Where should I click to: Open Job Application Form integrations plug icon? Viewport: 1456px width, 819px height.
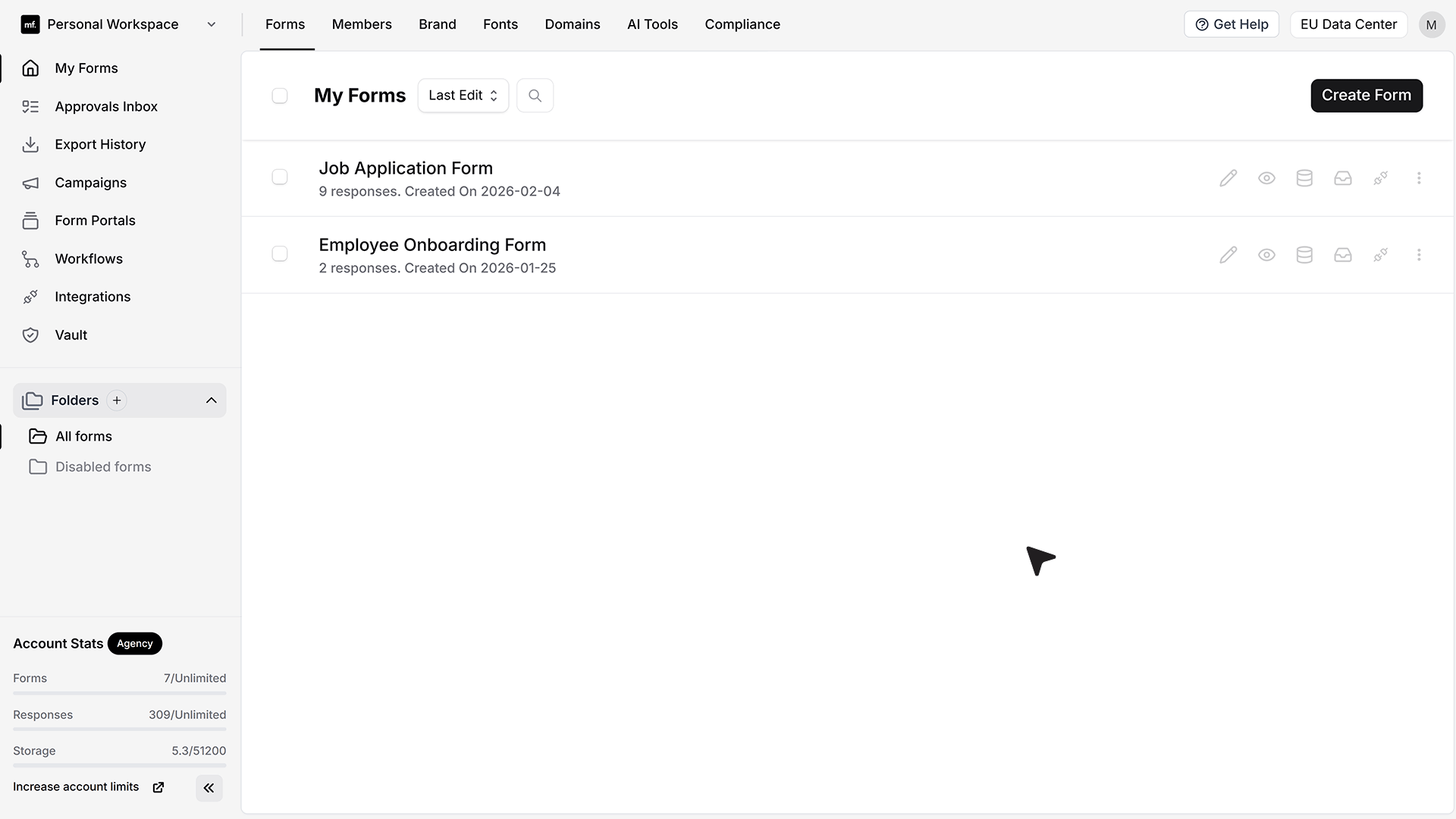(x=1381, y=178)
